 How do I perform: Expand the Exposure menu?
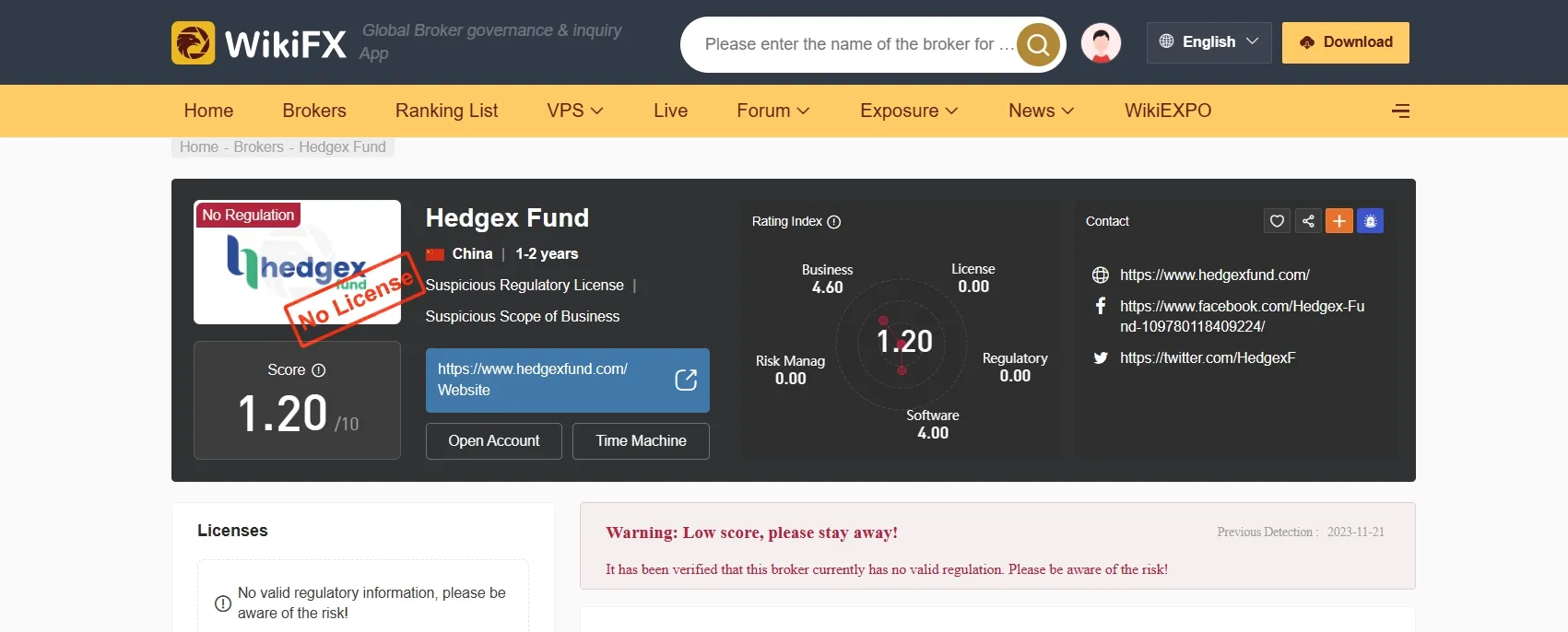(x=909, y=111)
